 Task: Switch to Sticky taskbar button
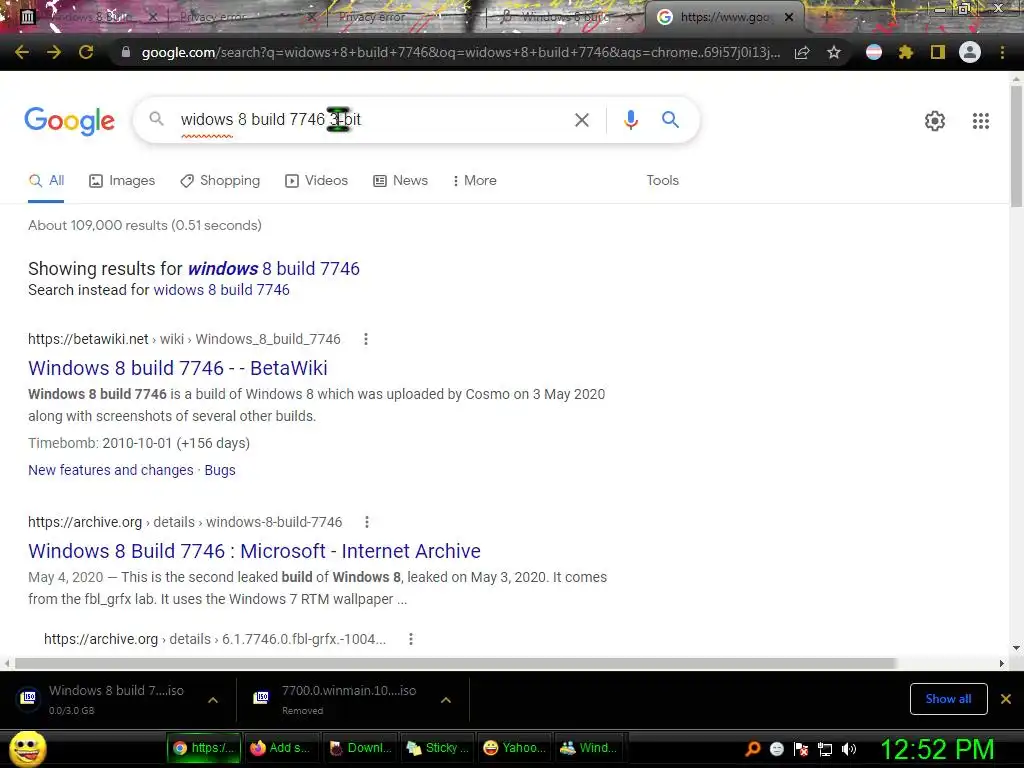point(438,748)
